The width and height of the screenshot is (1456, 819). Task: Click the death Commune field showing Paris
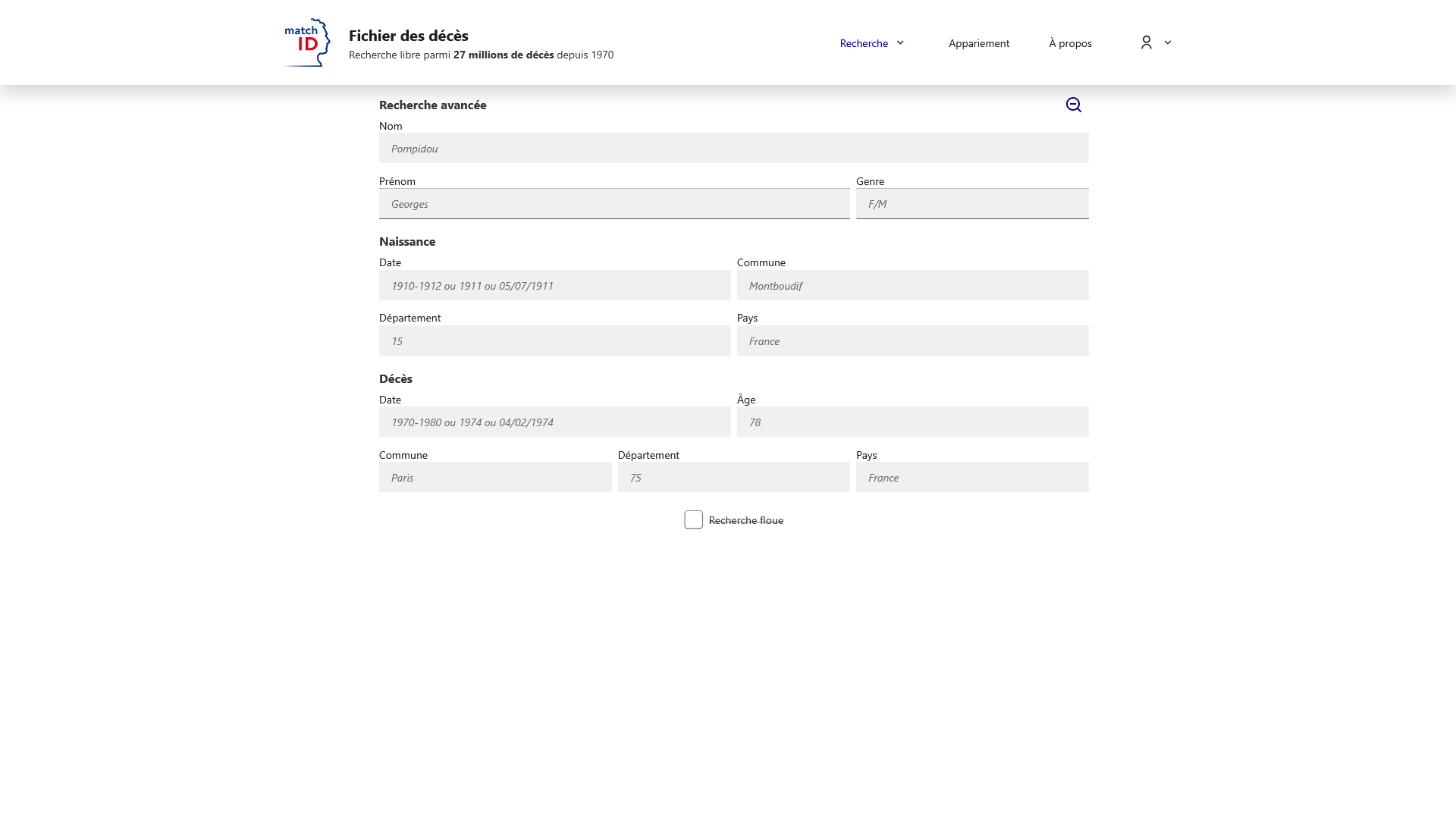[x=495, y=477]
